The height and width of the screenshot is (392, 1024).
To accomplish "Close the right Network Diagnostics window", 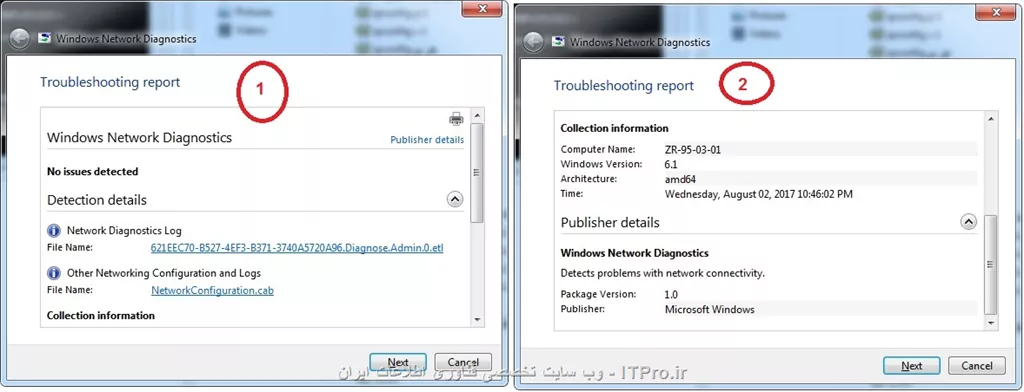I will 995,11.
